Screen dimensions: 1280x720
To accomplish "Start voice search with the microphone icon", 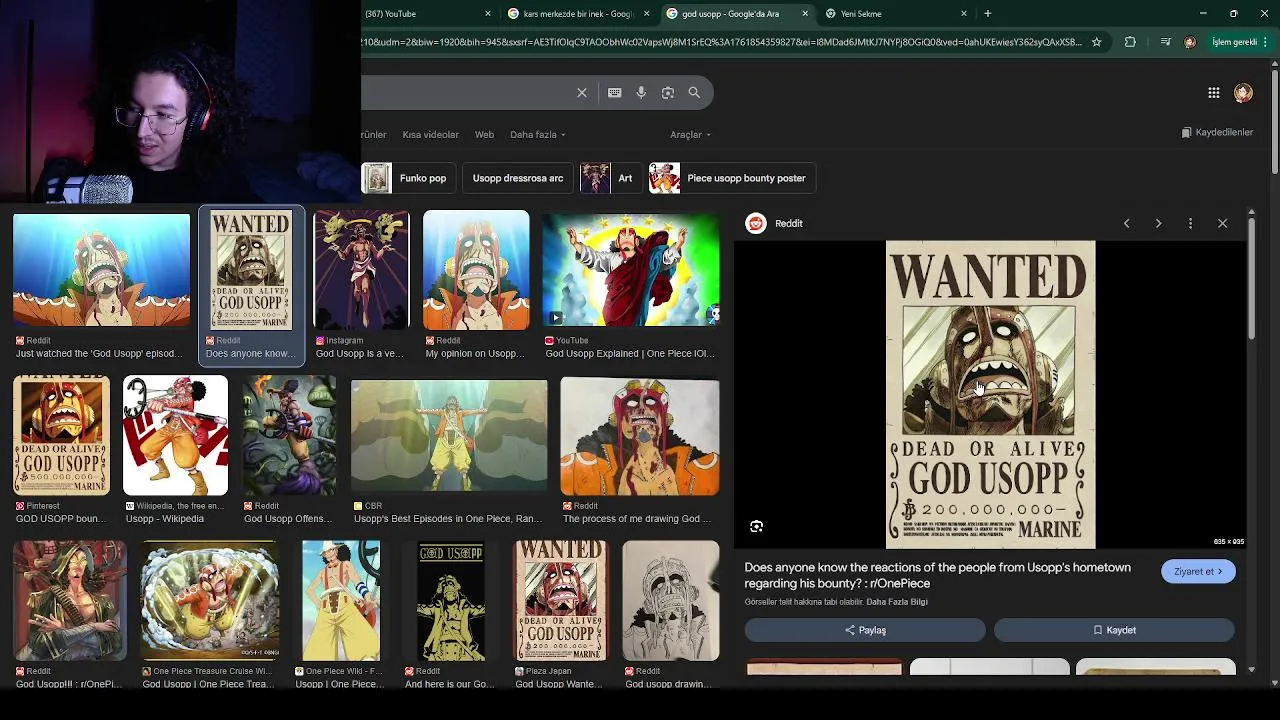I will click(641, 92).
